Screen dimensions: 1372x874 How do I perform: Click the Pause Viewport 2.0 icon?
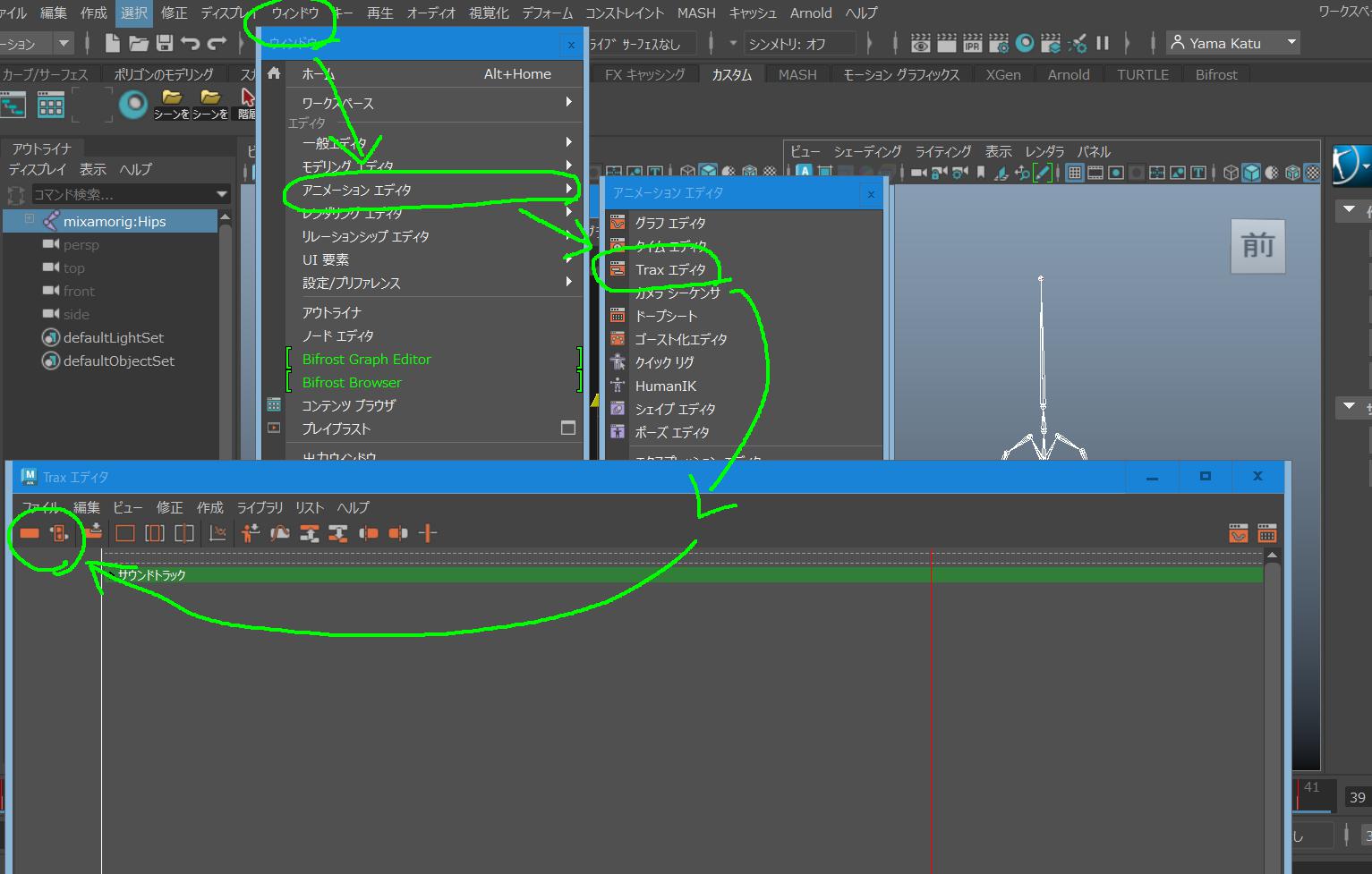(x=1103, y=43)
